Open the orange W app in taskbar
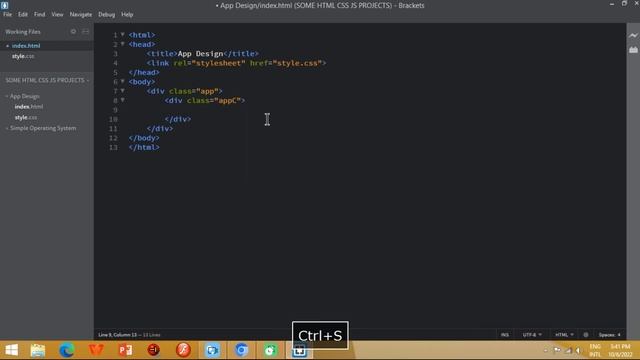 pos(96,350)
